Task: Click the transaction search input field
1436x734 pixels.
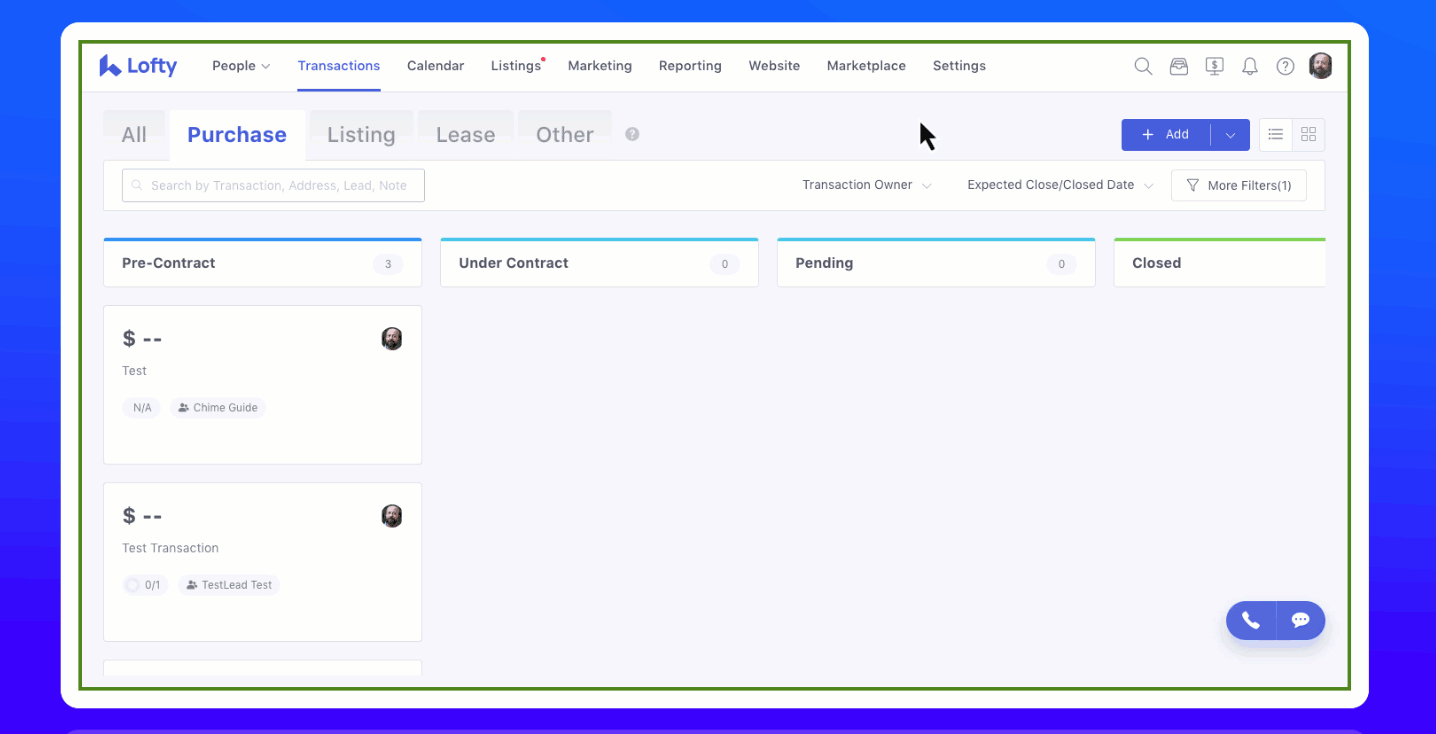Action: point(273,185)
